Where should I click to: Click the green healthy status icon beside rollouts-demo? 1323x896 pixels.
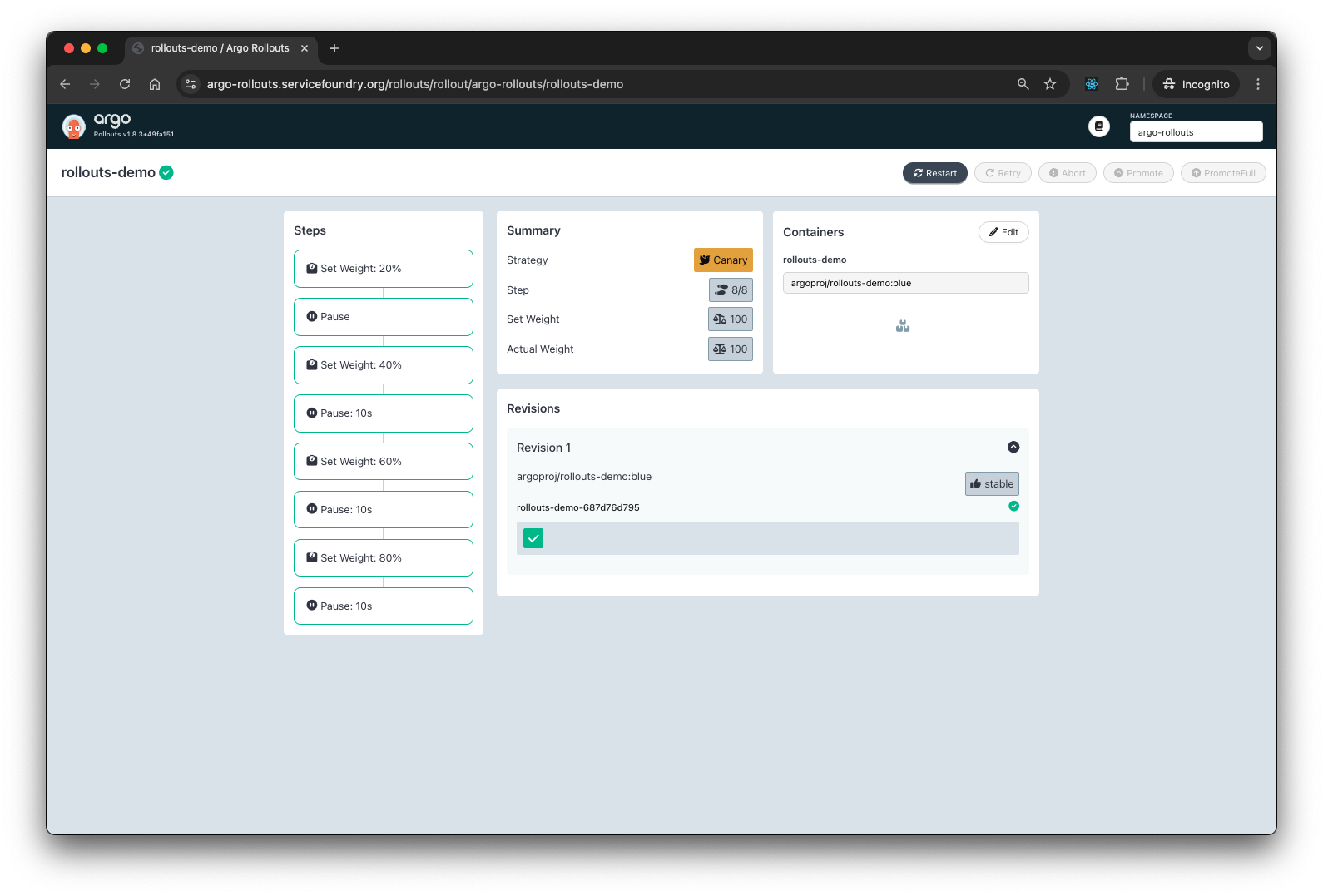pos(166,172)
